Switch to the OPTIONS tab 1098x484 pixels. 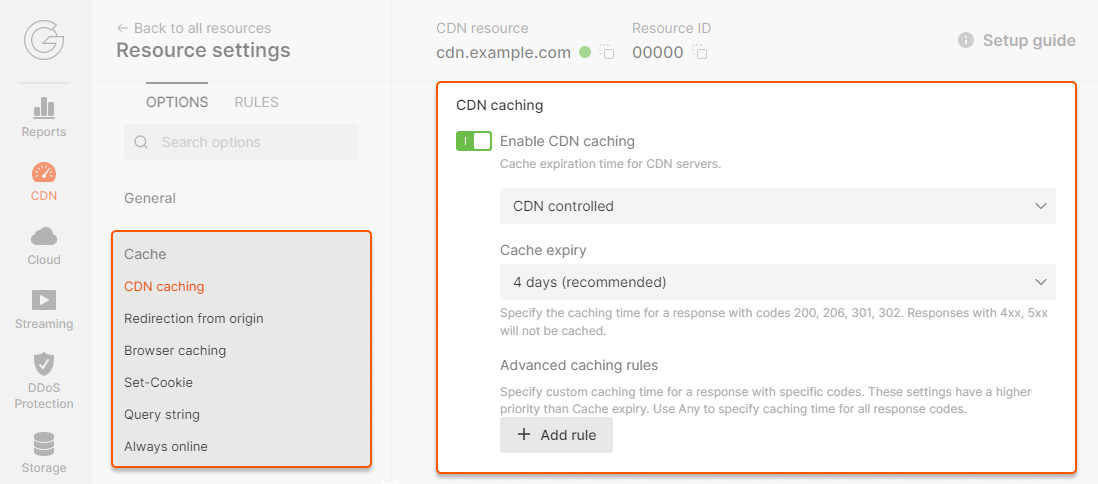click(x=177, y=102)
